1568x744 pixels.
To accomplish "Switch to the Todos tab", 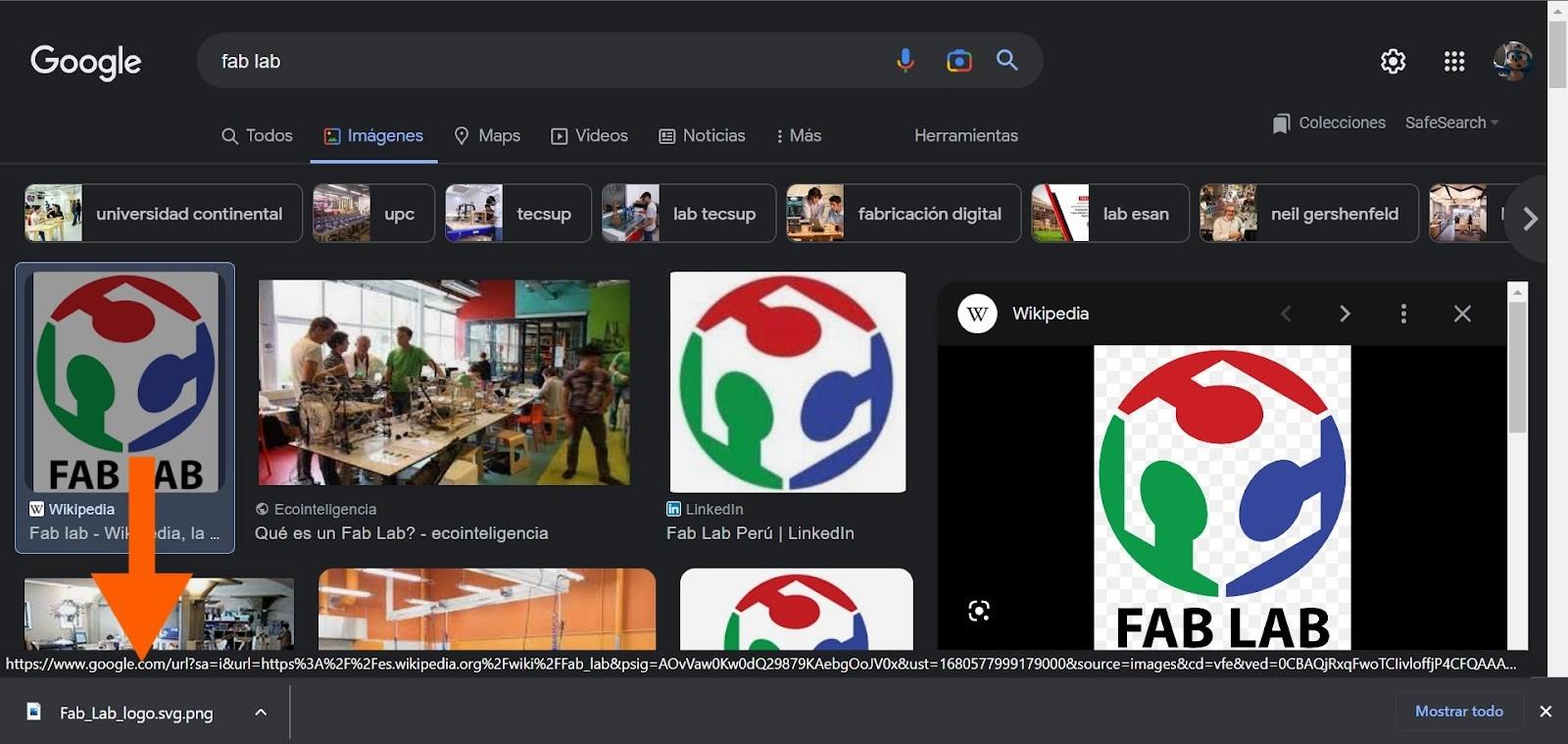I will tap(257, 135).
